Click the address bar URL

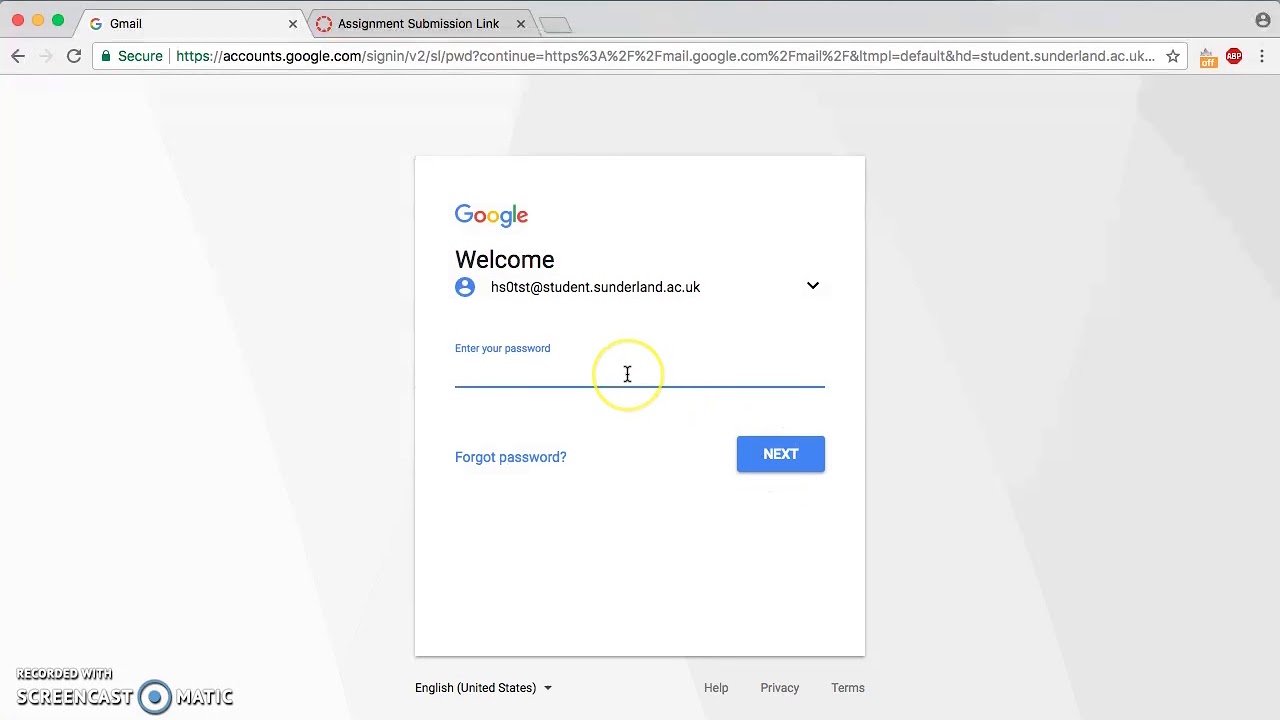click(x=665, y=56)
